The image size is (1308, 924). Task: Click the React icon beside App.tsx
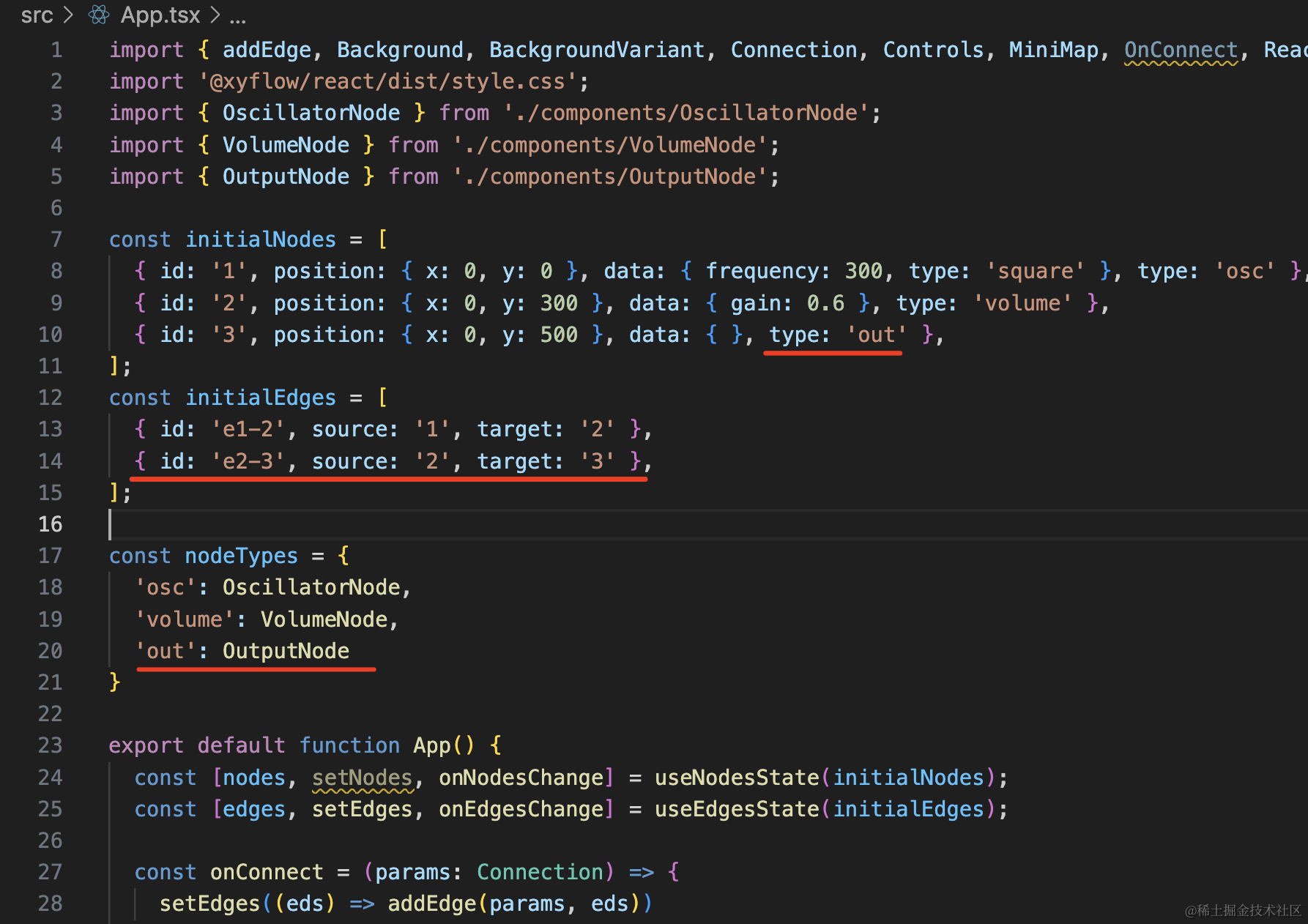[x=99, y=15]
